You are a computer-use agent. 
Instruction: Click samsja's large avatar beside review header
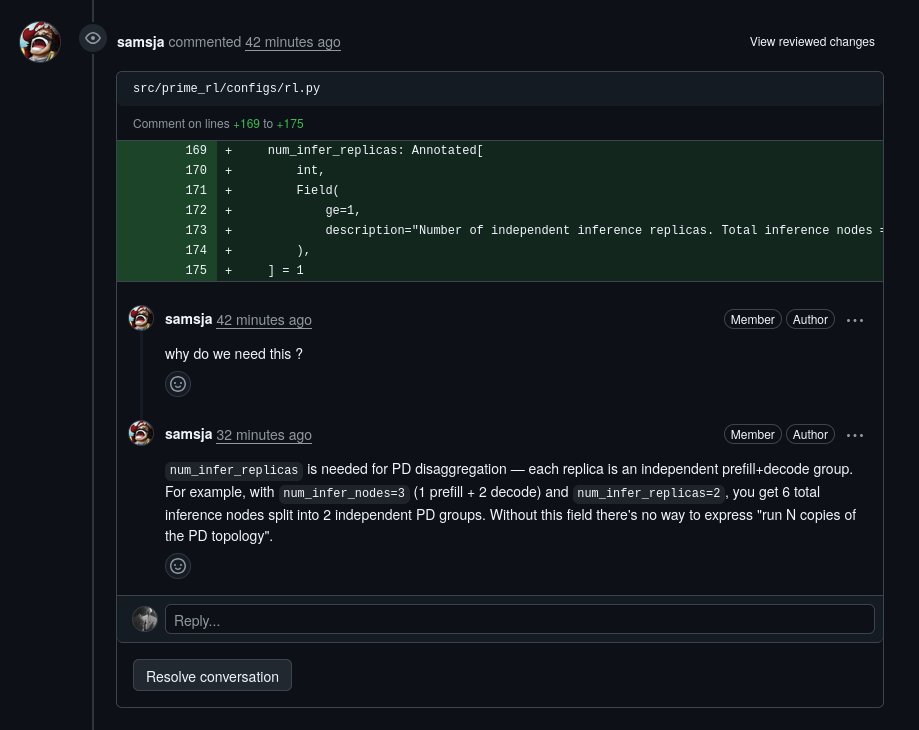coord(40,42)
